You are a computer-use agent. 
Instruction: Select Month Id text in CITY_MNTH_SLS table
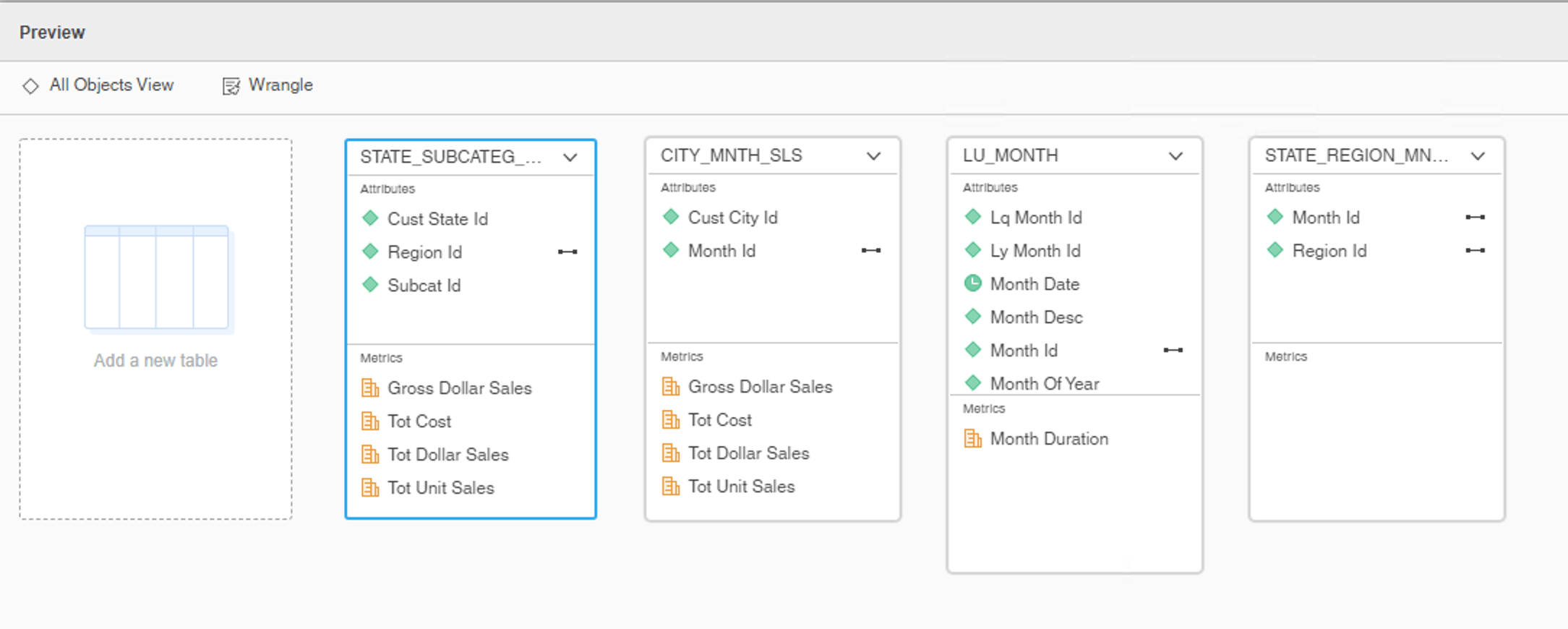721,250
